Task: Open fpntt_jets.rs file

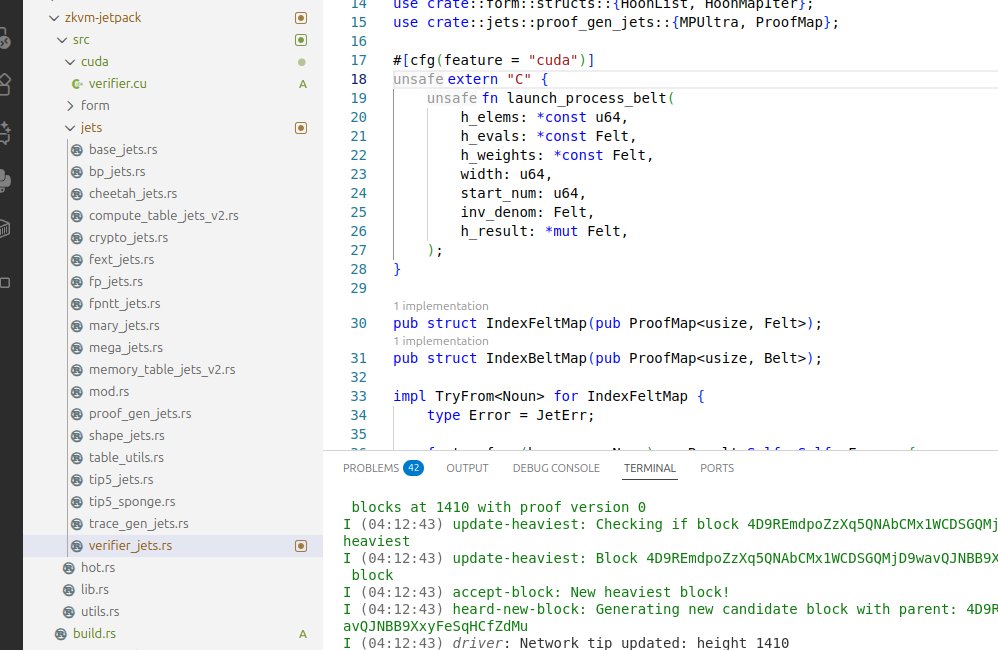Action: (125, 304)
